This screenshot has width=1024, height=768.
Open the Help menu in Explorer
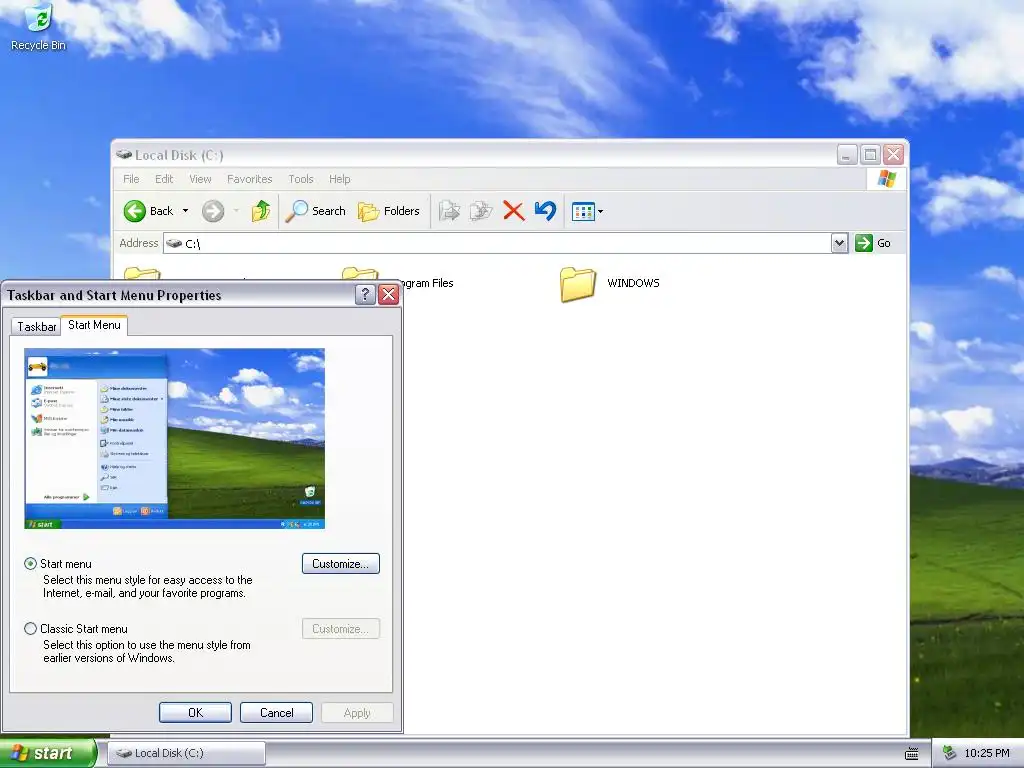(340, 179)
